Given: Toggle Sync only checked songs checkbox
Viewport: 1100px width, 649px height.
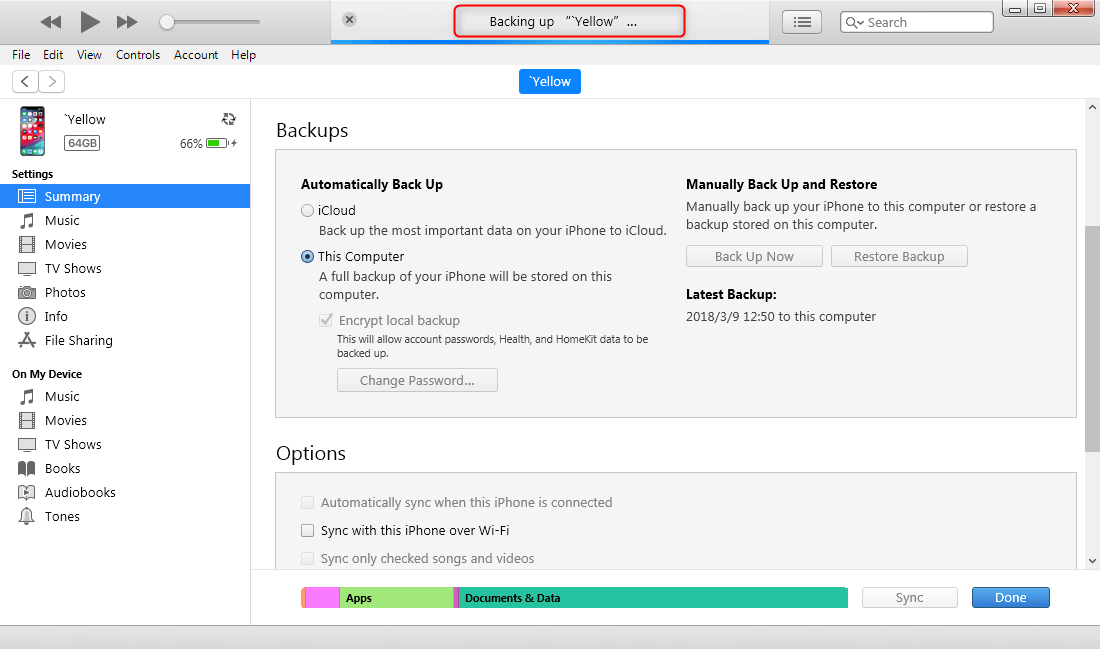Looking at the screenshot, I should coord(307,558).
